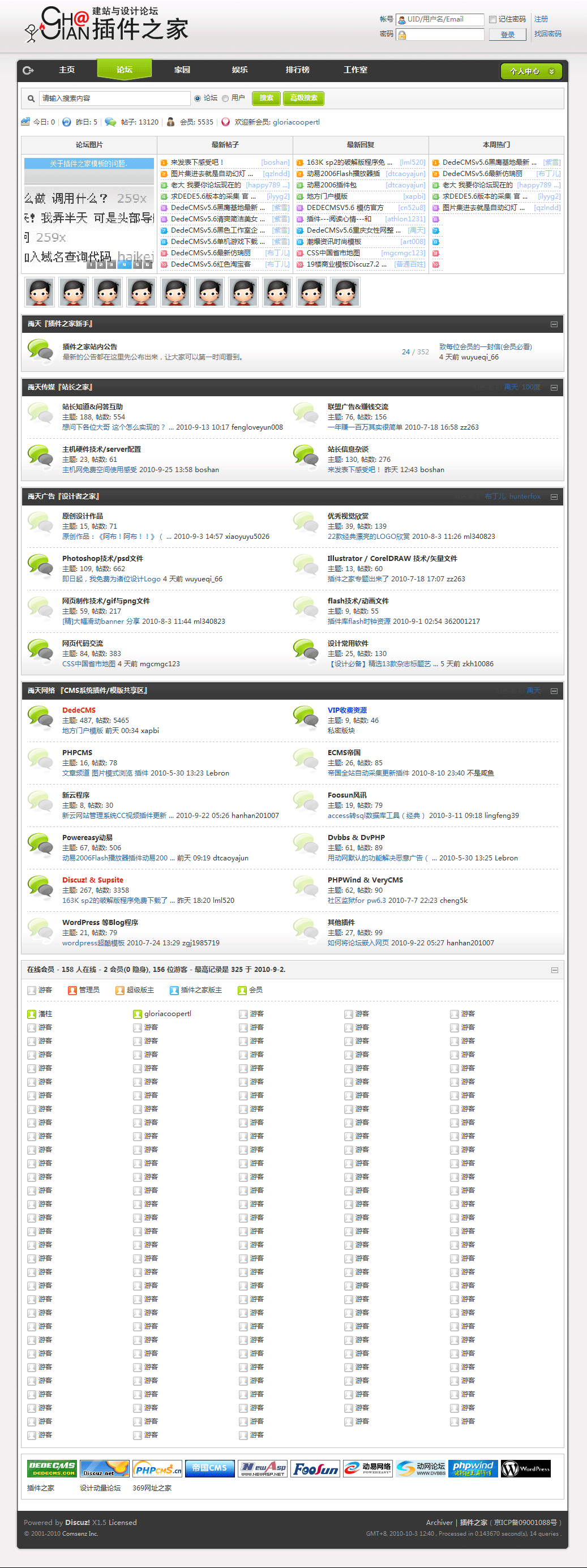Click the 管理员 legend icon in online list
The width and height of the screenshot is (587, 1568).
[72, 991]
